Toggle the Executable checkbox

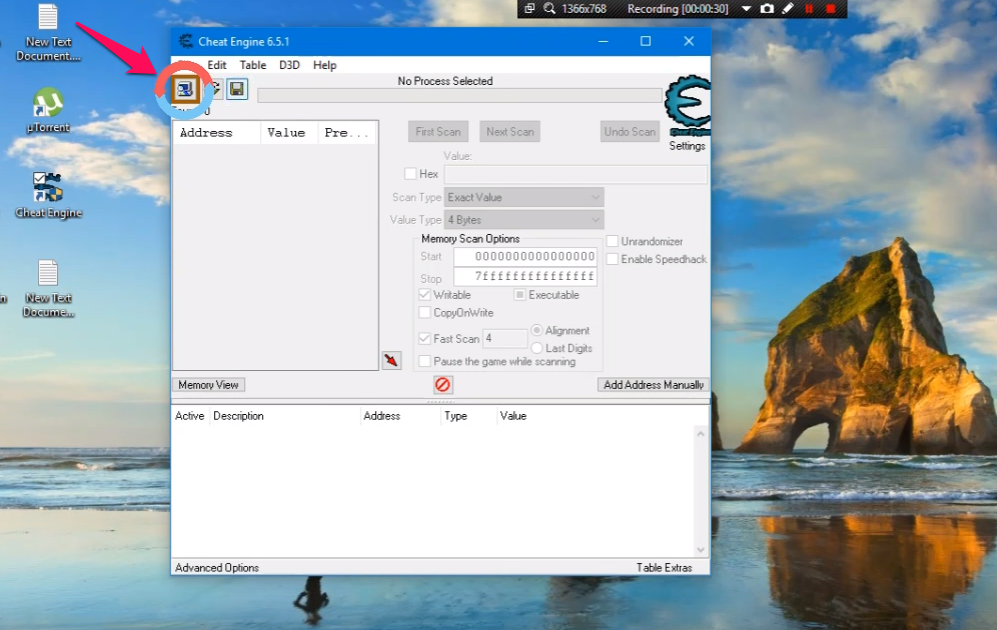pos(519,294)
